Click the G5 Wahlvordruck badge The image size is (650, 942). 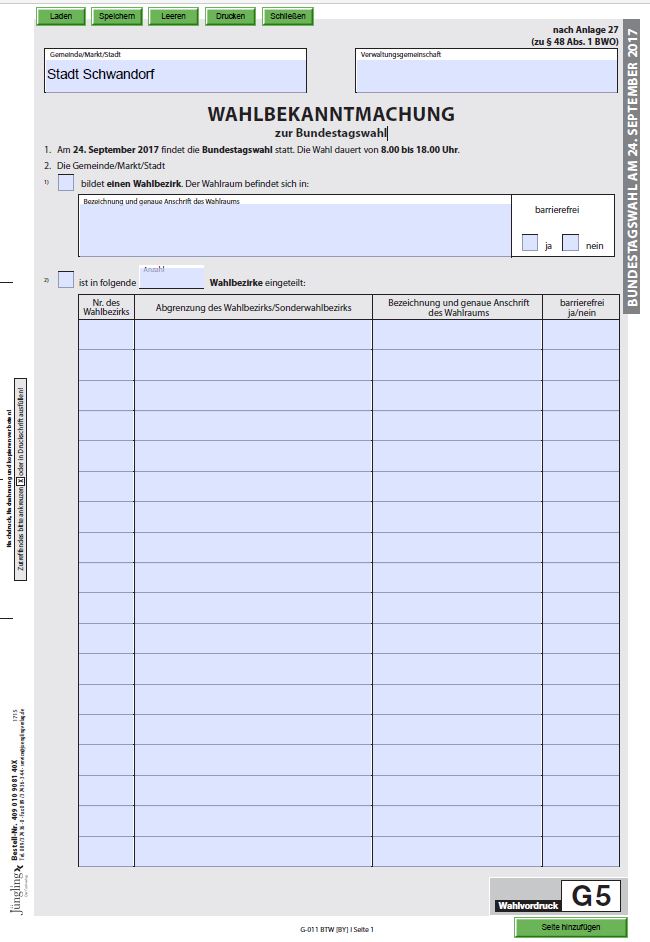(x=559, y=896)
